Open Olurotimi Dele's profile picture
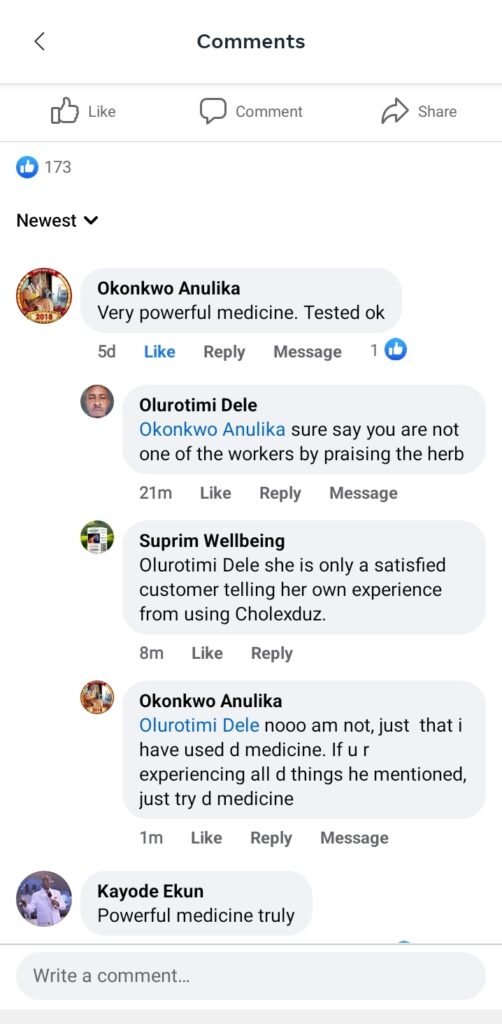 pos(97,401)
